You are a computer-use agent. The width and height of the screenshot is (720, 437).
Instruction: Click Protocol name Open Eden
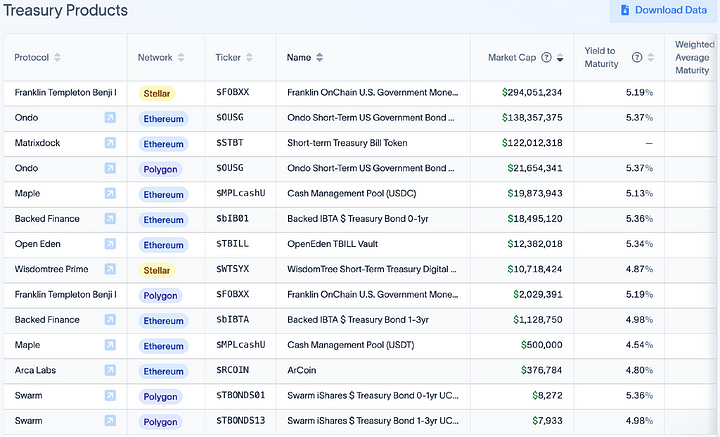(37, 244)
